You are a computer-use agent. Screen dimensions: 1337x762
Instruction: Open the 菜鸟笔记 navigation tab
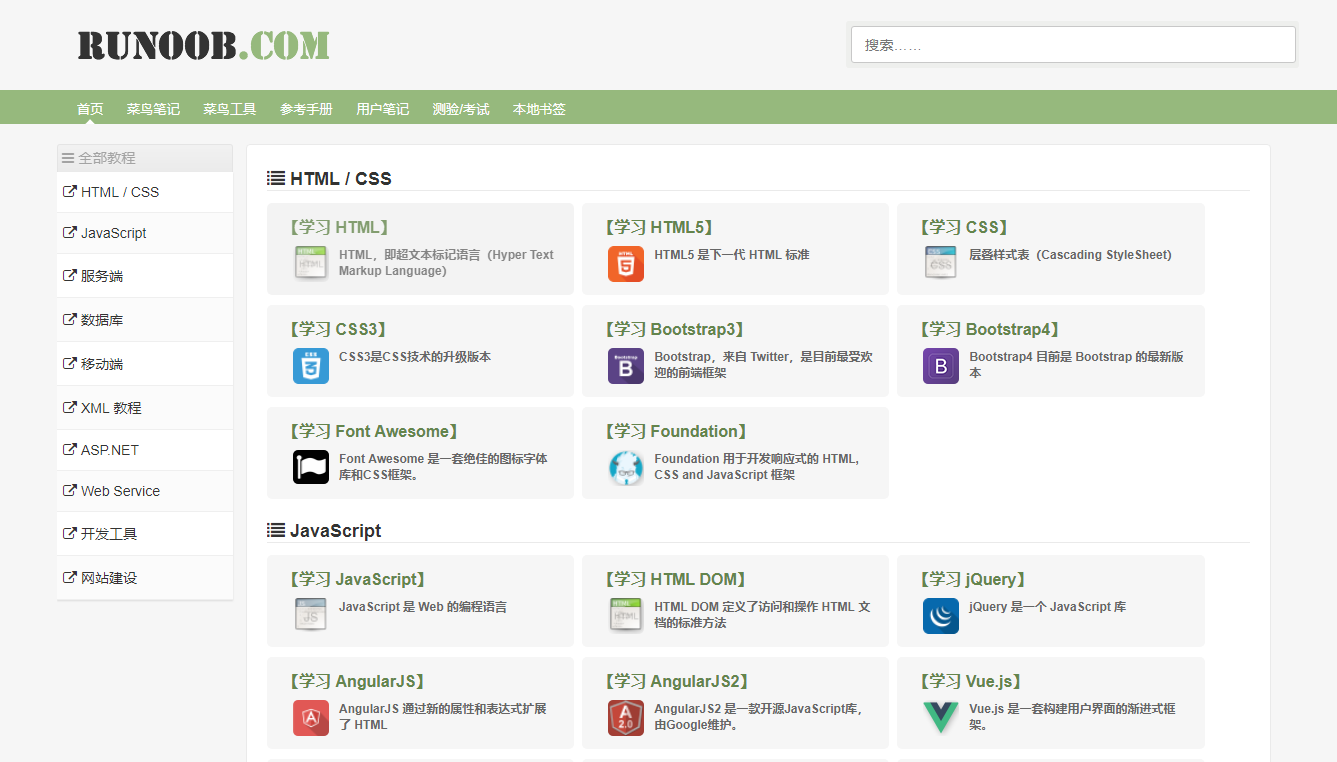click(x=153, y=109)
